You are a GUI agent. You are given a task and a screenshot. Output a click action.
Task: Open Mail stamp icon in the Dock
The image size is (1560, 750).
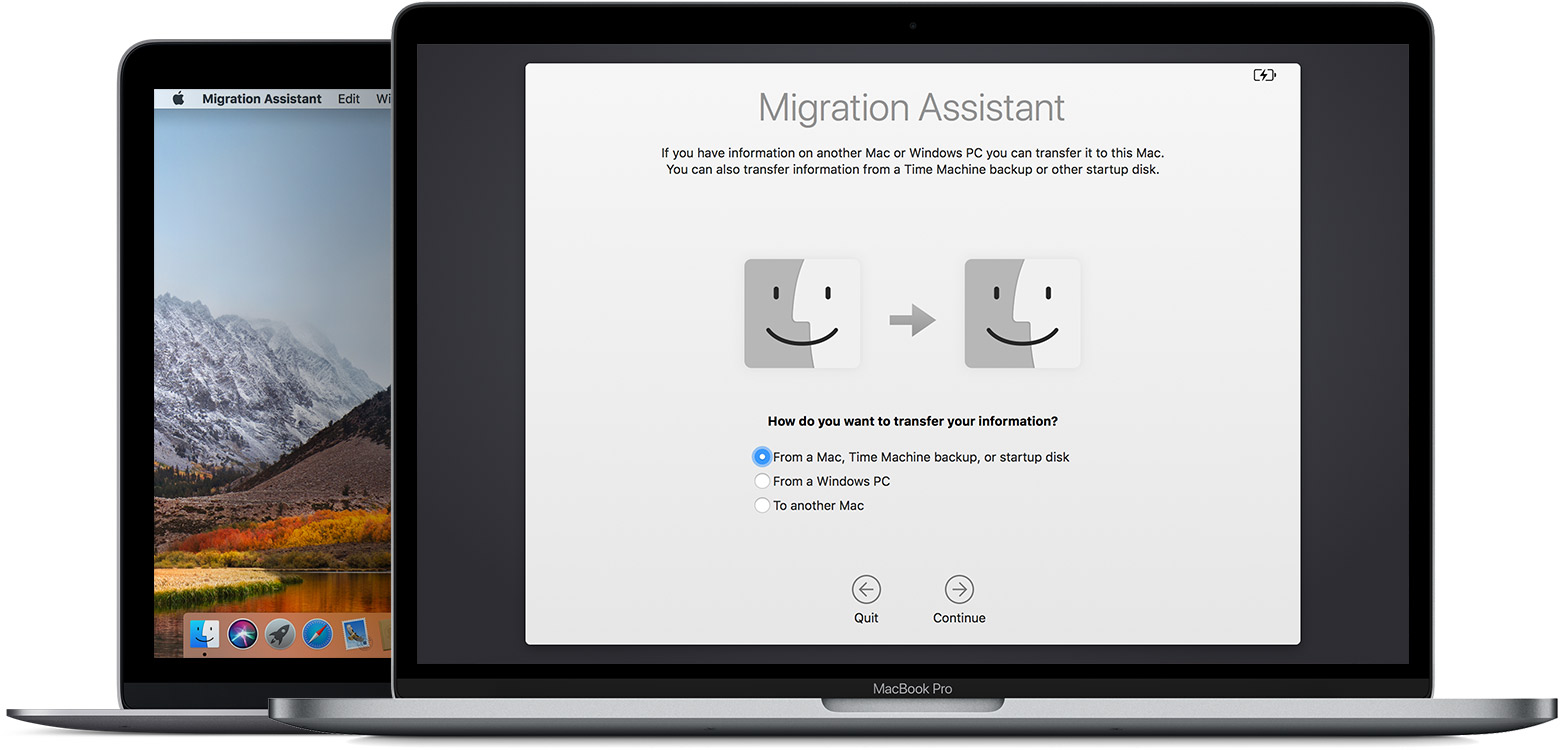click(355, 633)
